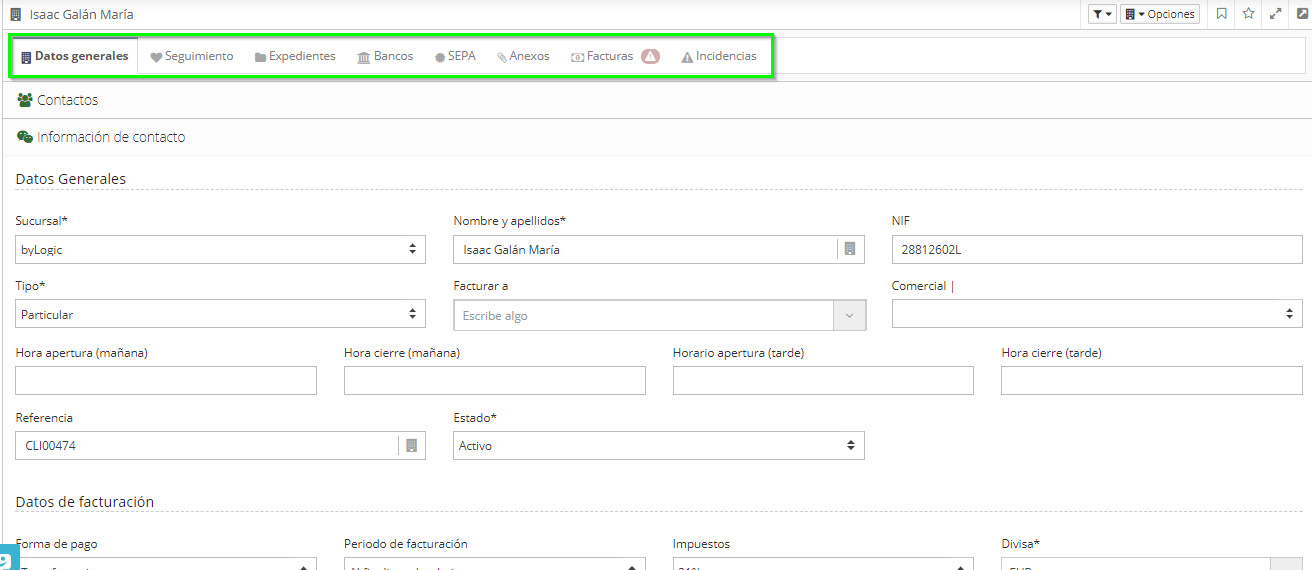Click the expand to fullscreen arrows icon
The image size is (1312, 570).
pos(1275,14)
